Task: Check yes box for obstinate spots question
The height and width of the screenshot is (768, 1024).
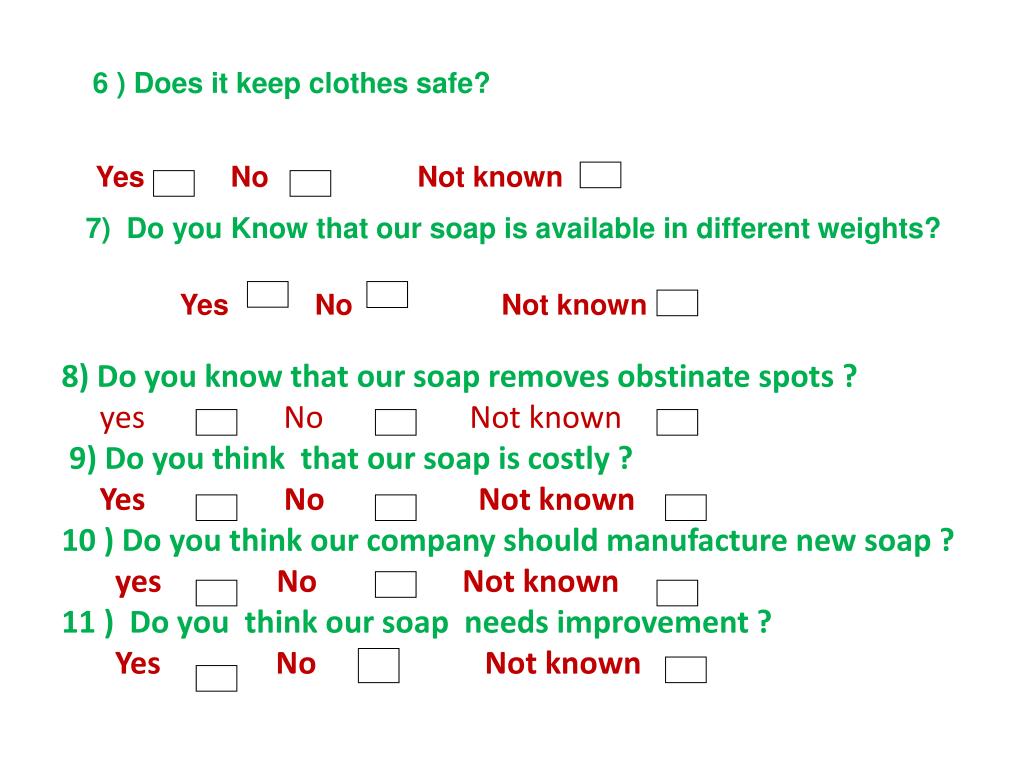Action: pyautogui.click(x=216, y=422)
